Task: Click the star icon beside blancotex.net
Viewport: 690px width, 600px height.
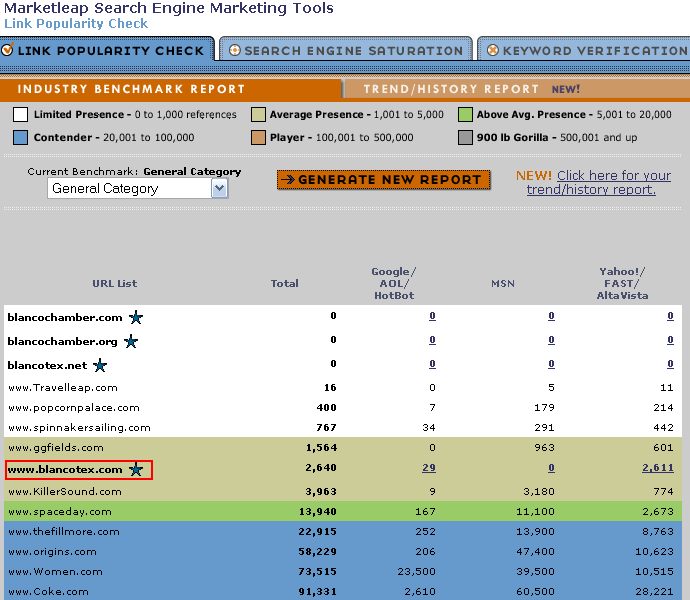Action: 100,365
